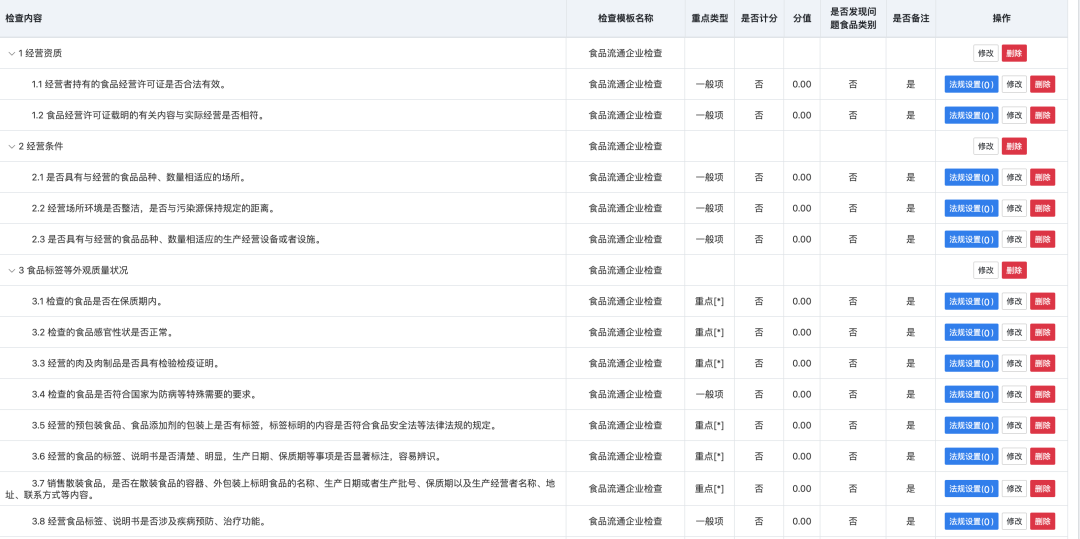This screenshot has height=539, width=1080.
Task: Click 删除 for row '2 经营条件'
Action: (x=1014, y=146)
